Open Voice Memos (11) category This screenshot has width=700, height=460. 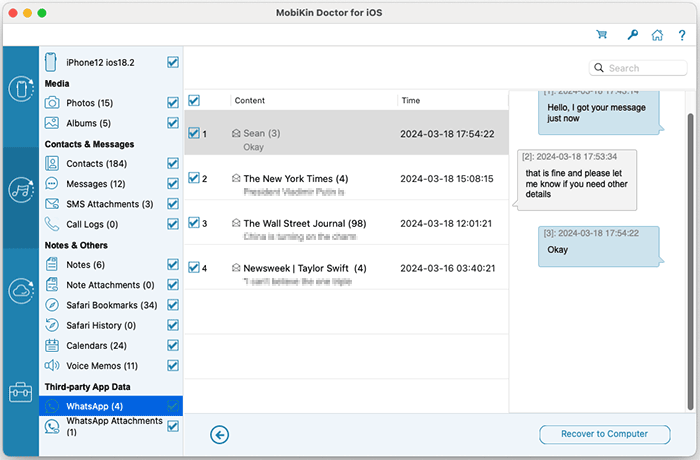tap(102, 365)
